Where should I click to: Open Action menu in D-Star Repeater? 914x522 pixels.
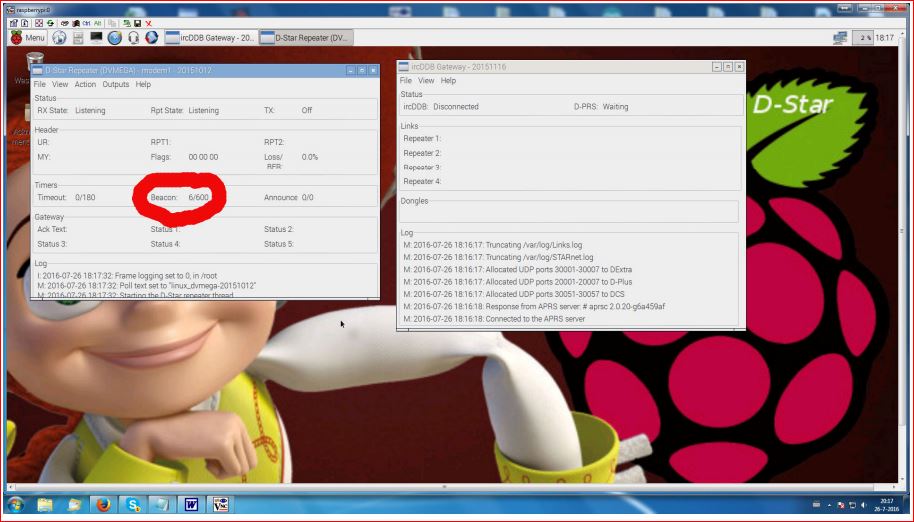(x=85, y=84)
